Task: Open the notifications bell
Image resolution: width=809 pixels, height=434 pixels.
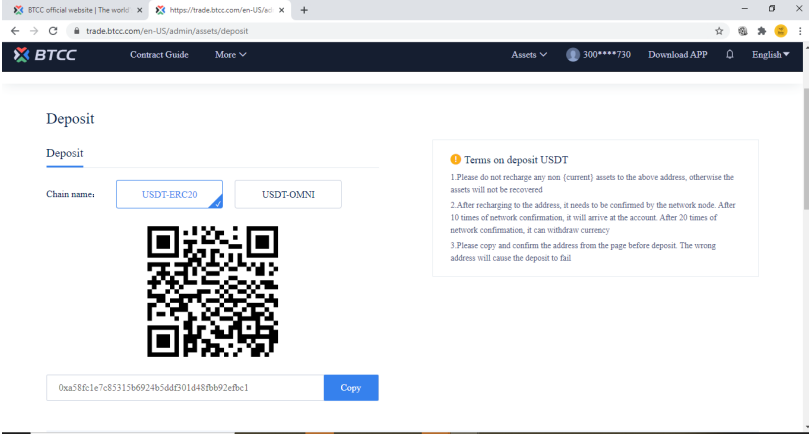Action: point(730,54)
